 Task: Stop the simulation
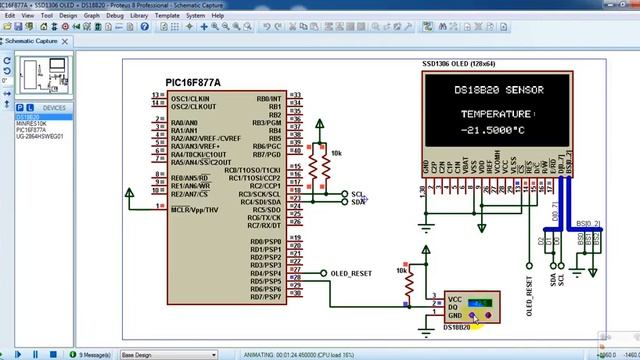click(53, 354)
